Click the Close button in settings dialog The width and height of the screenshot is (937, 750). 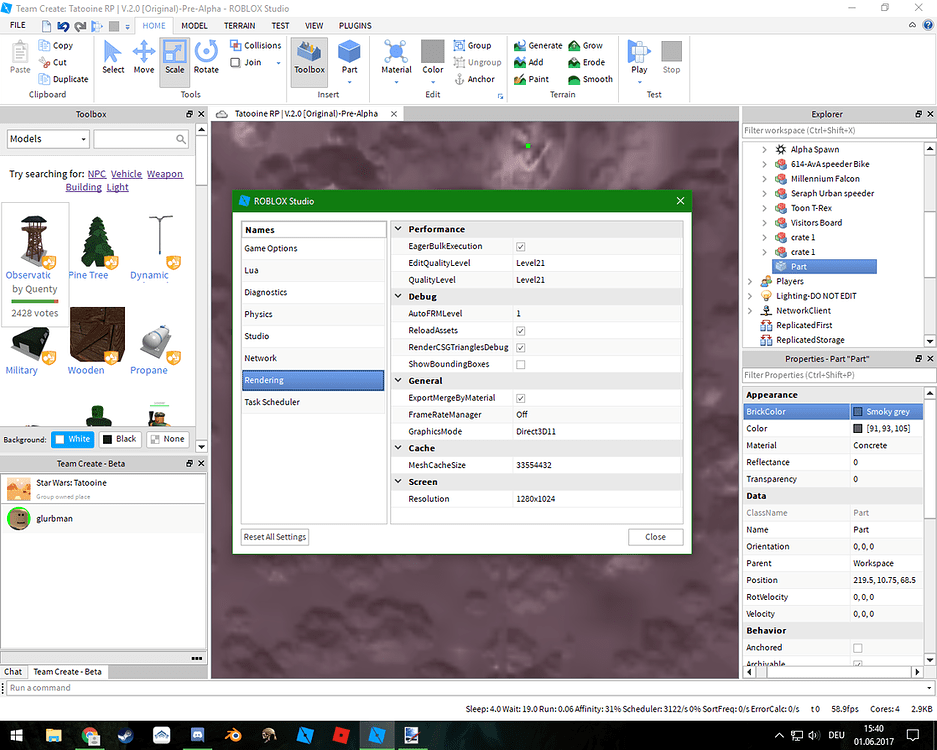pos(655,537)
